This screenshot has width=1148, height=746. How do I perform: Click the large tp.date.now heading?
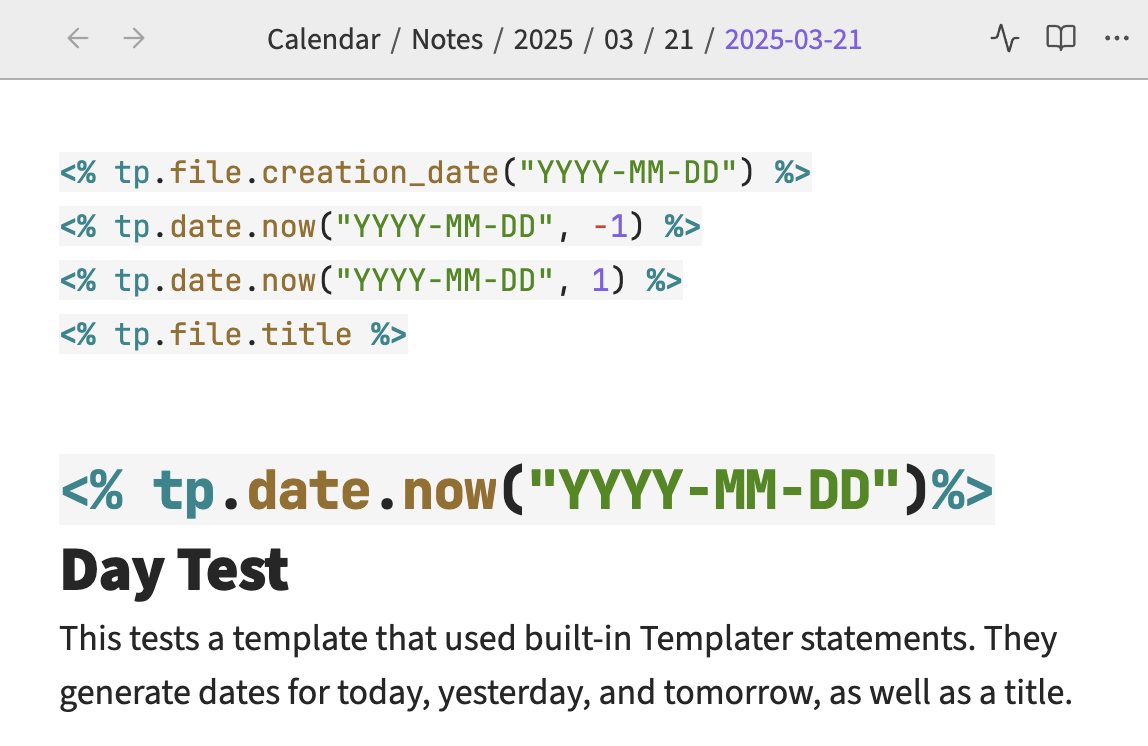tap(527, 491)
